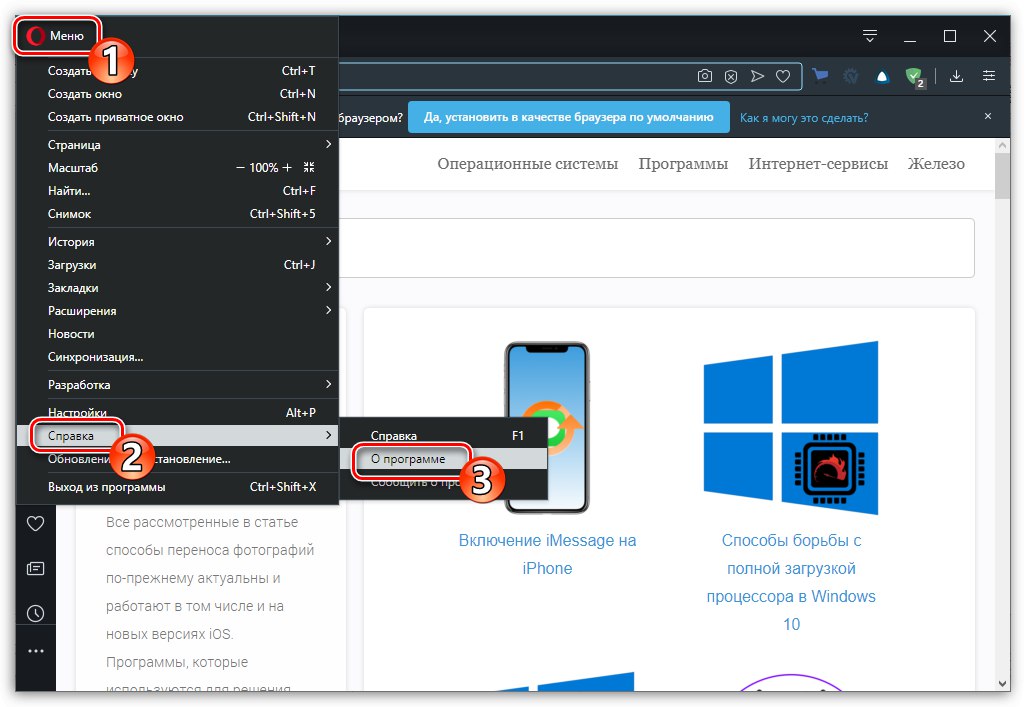Open the Как я могу это сделать? link
Screen dimensions: 1026x707
click(804, 118)
